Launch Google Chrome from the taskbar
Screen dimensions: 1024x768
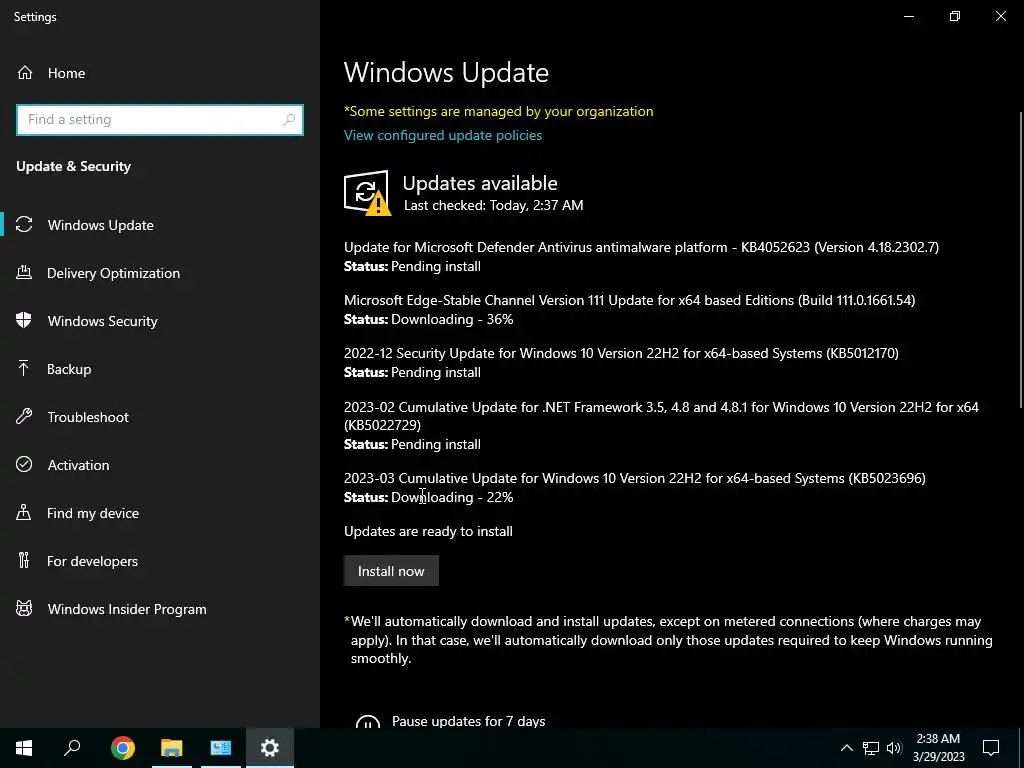coord(123,748)
